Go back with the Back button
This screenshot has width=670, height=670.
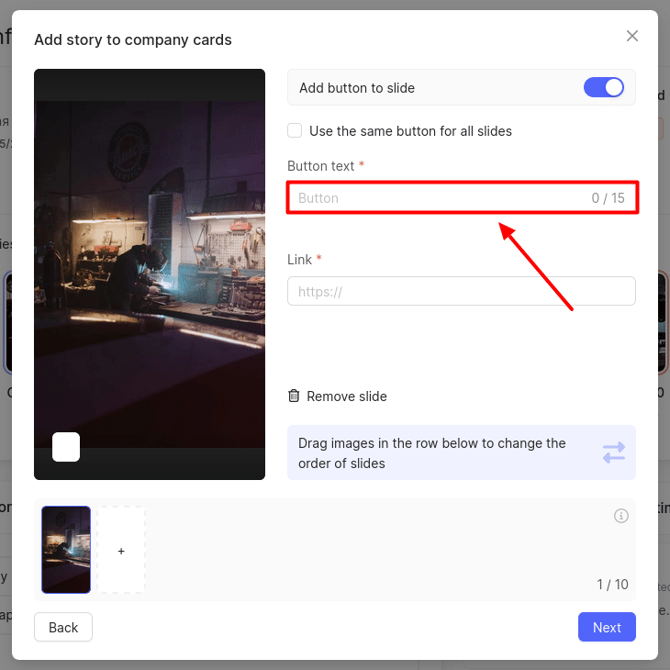63,627
